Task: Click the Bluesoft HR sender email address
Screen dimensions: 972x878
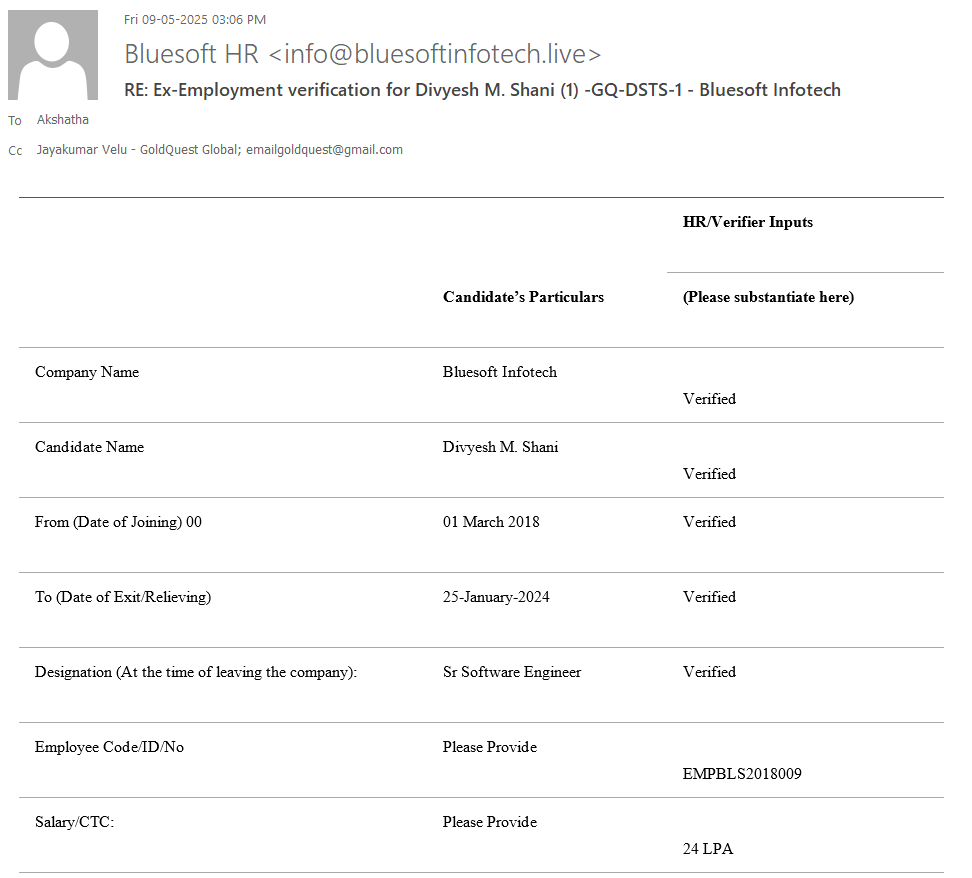Action: coord(362,54)
